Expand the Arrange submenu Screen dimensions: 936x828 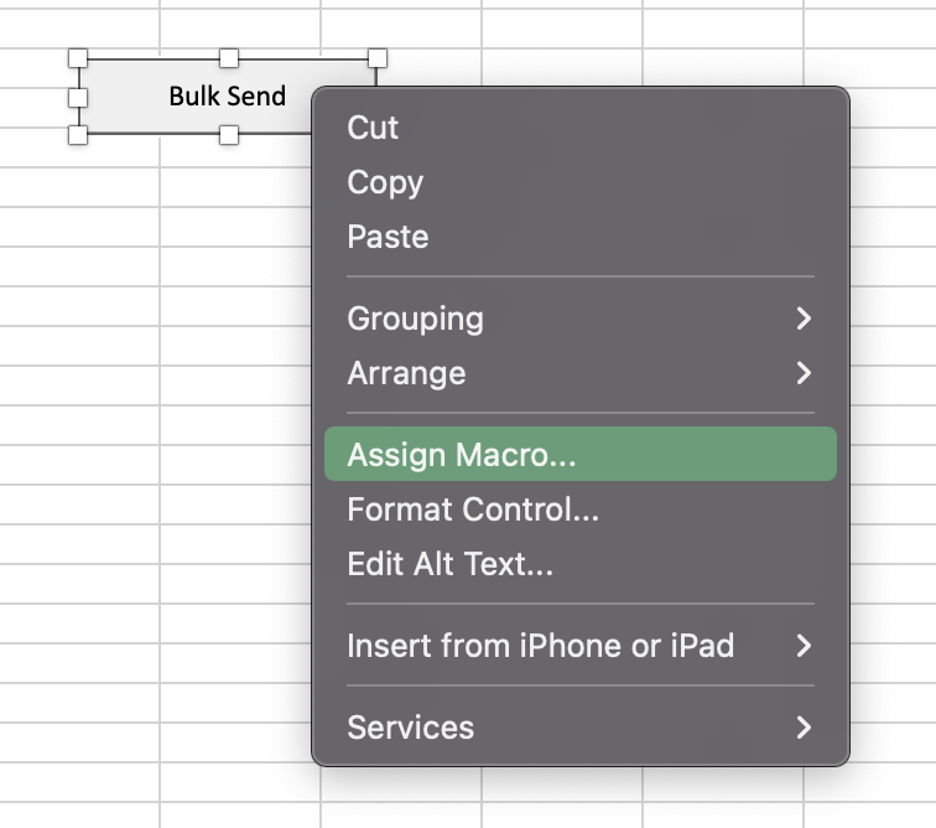click(x=407, y=373)
